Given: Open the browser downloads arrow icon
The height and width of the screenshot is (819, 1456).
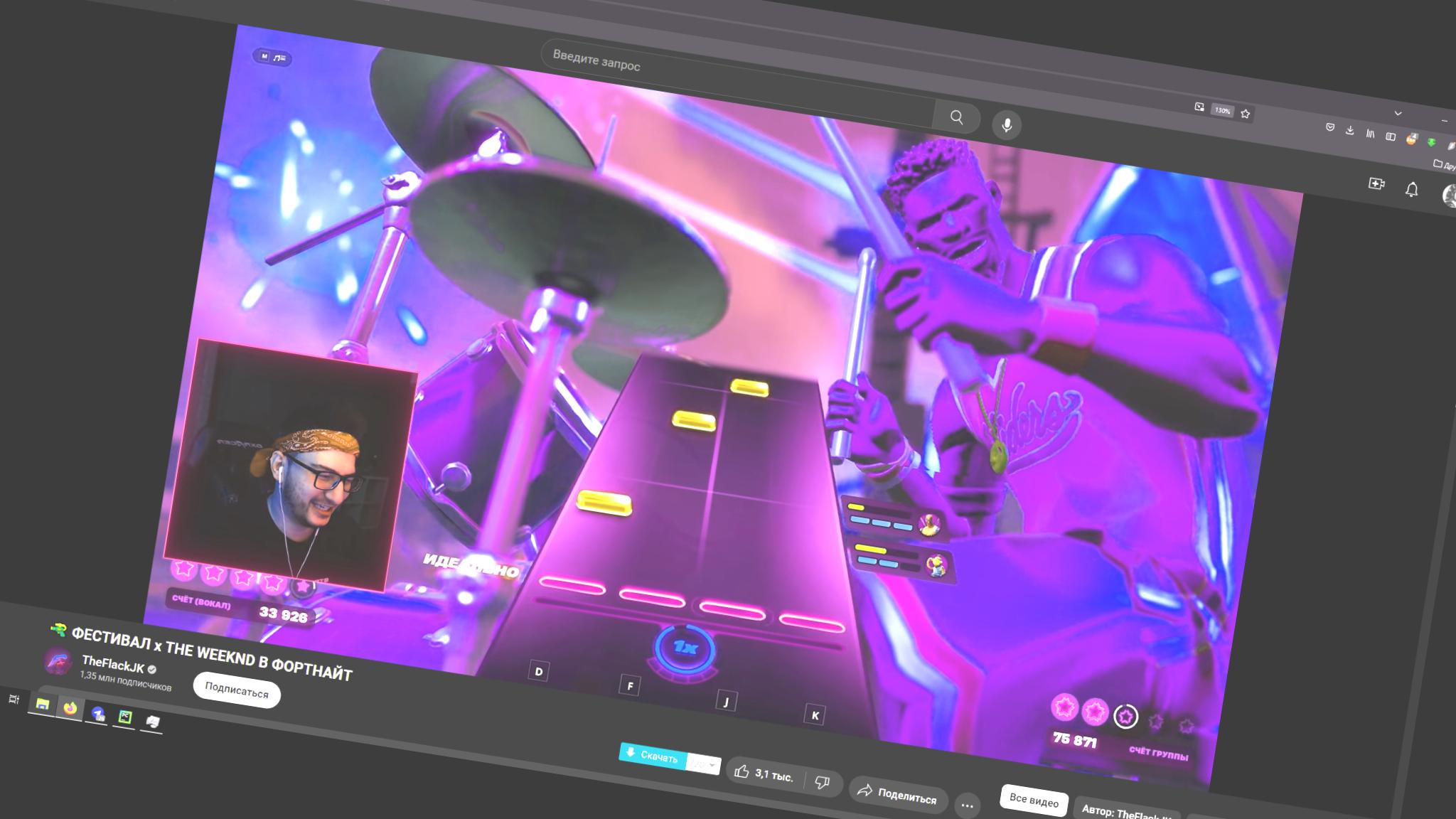Looking at the screenshot, I should click(1349, 130).
